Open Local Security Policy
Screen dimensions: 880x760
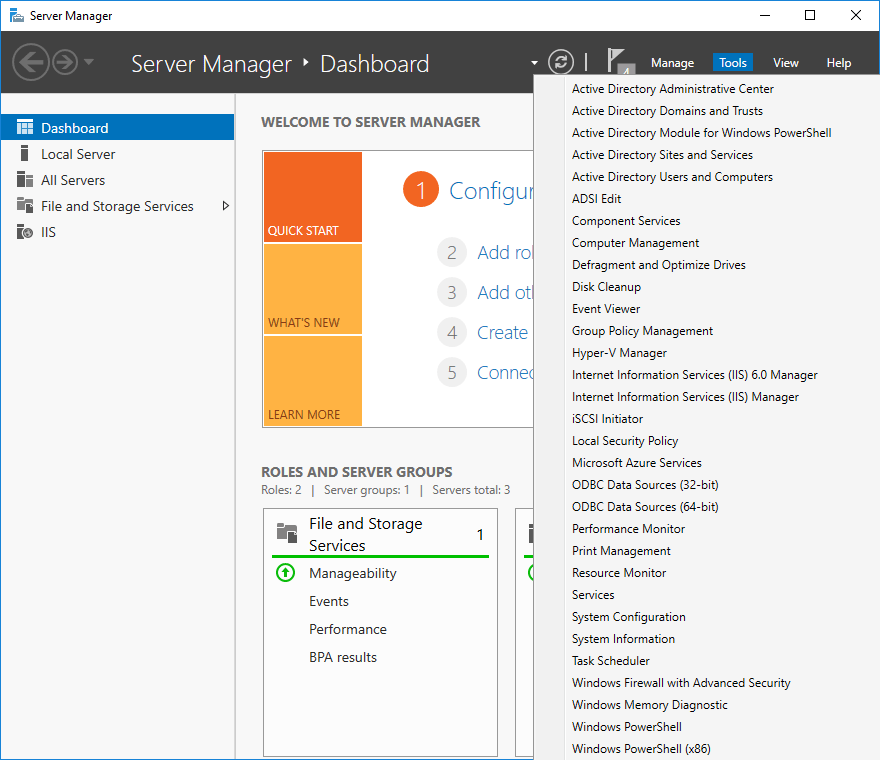pyautogui.click(x=625, y=441)
